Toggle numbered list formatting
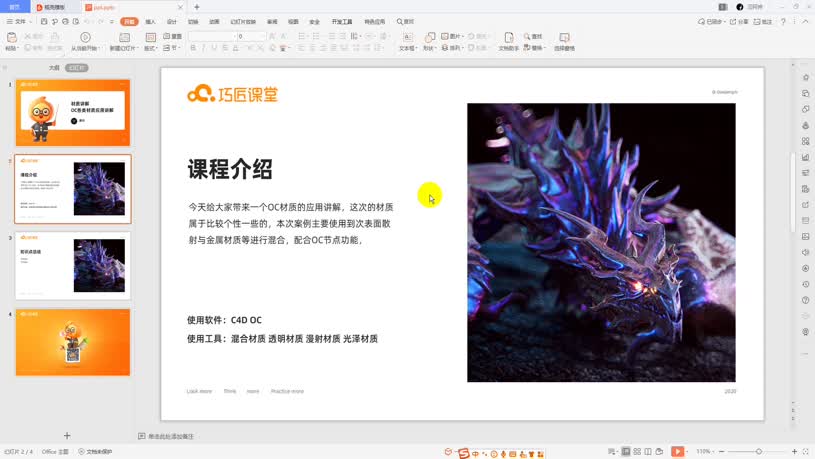Viewport: 815px width, 459px height. 316,36
